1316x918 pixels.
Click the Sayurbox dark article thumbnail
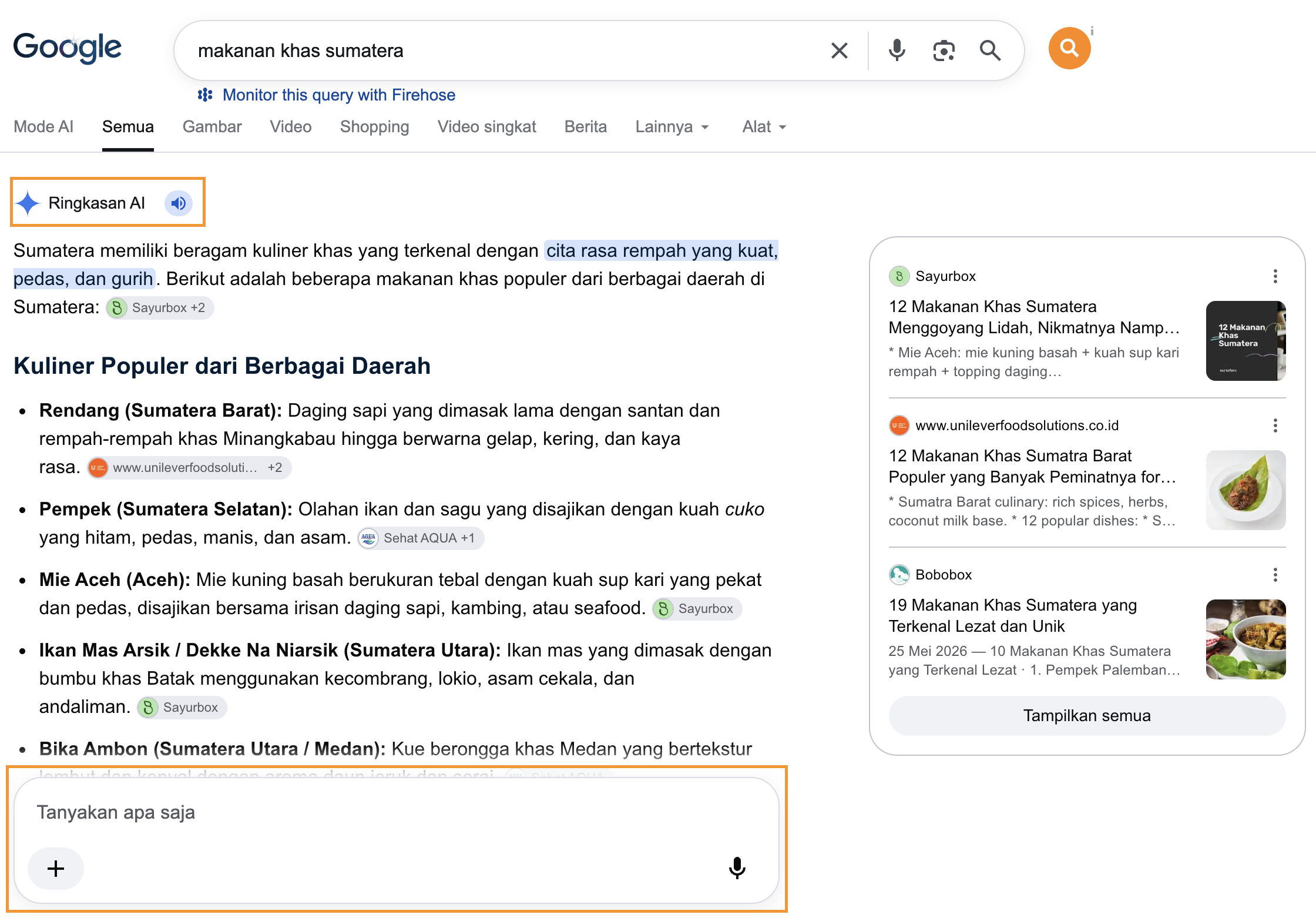coord(1246,341)
